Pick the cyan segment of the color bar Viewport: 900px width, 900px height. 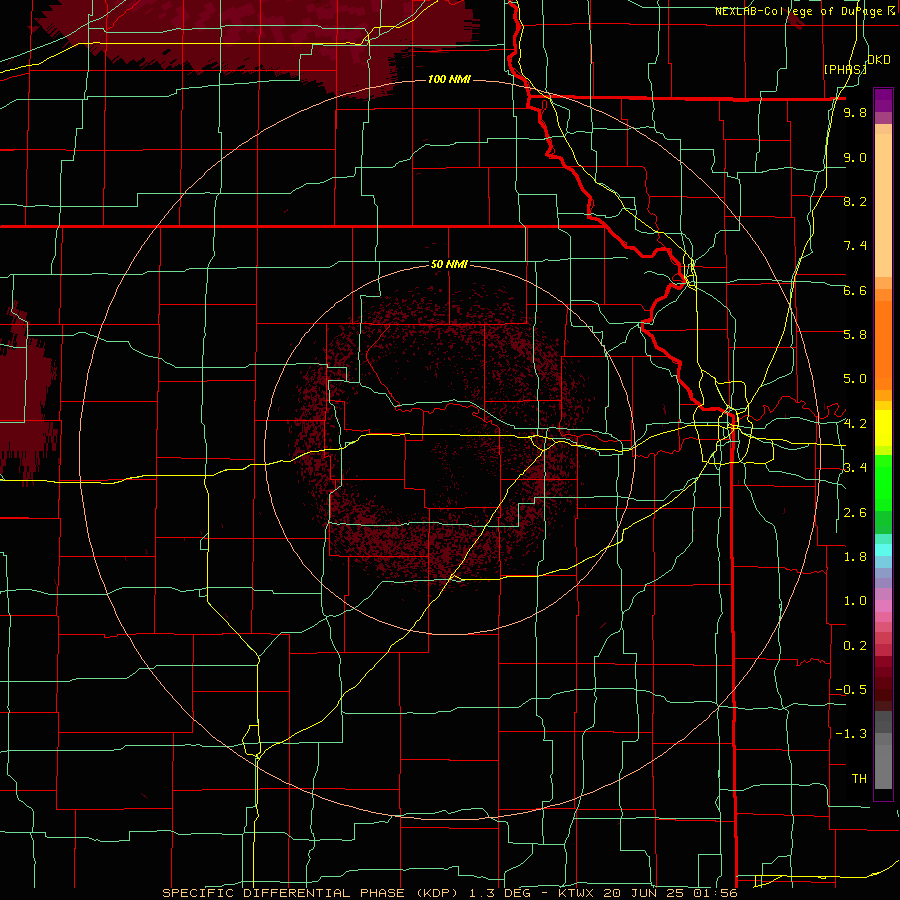[x=883, y=550]
